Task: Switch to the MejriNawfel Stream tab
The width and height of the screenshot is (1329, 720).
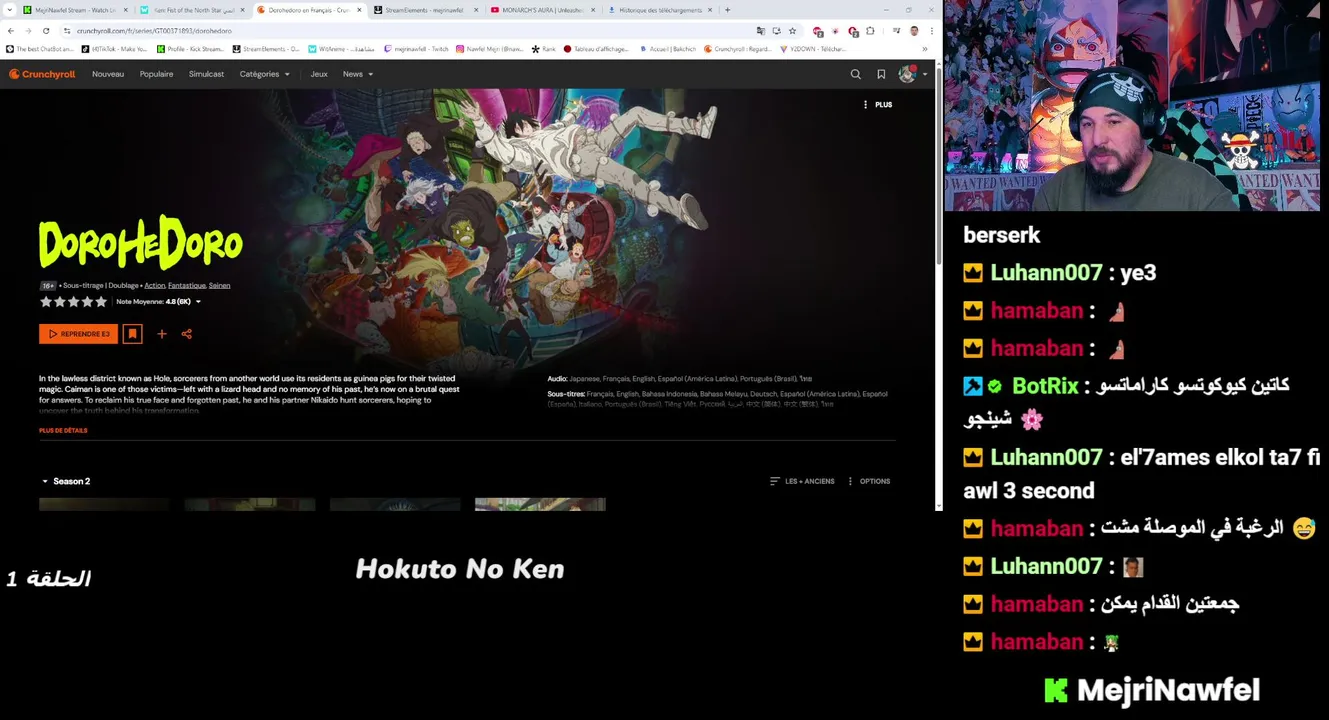Action: click(75, 10)
